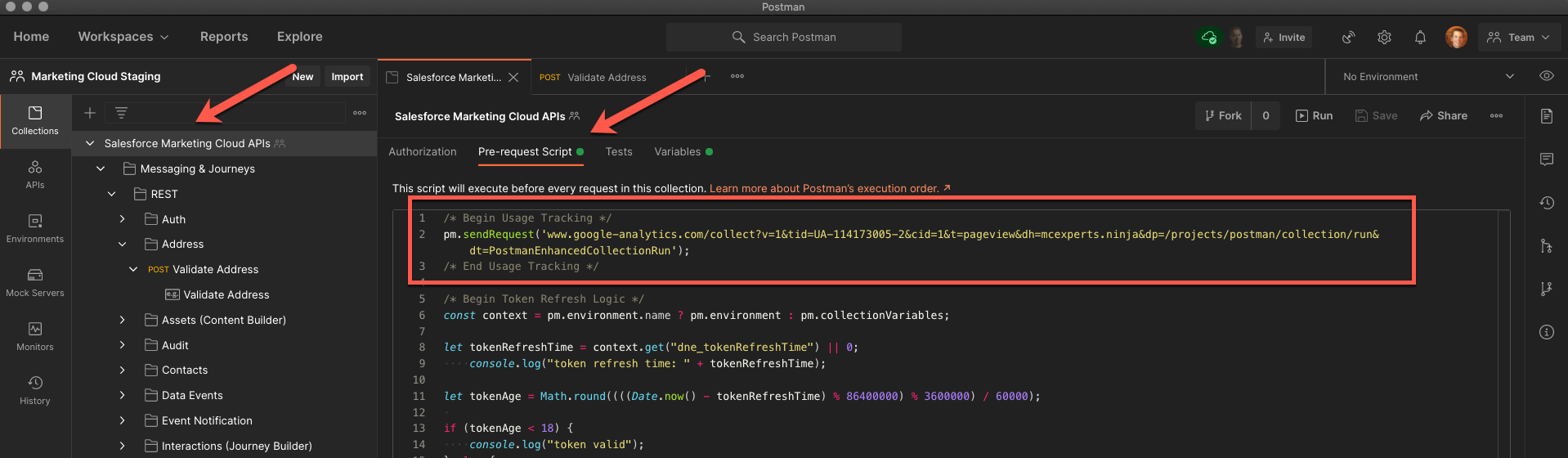Close the Salesforce Marketing tab

513,77
